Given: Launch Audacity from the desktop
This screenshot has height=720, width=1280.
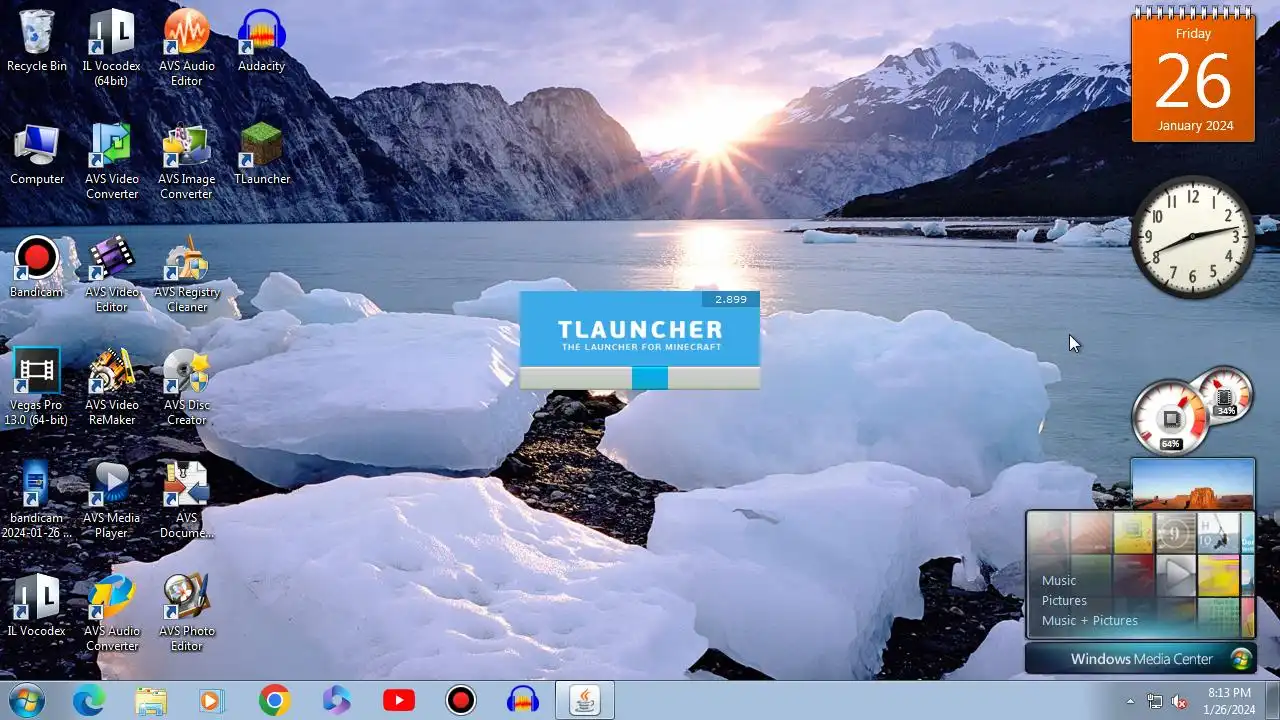Looking at the screenshot, I should point(261,41).
